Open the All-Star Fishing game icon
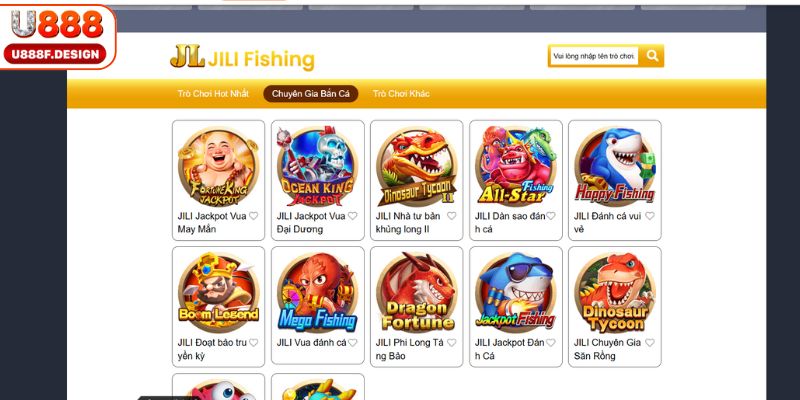 tap(516, 167)
